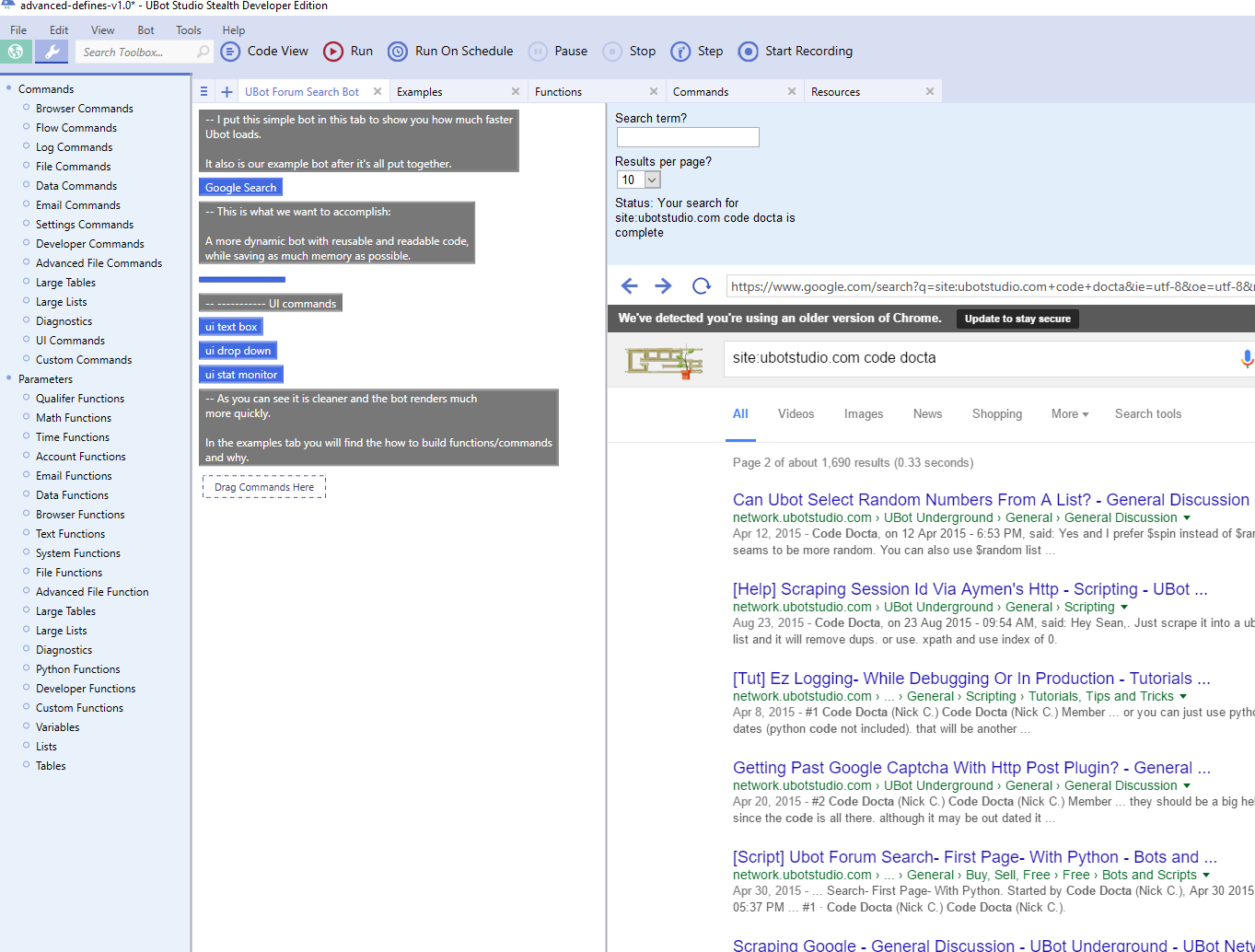1255x952 pixels.
Task: Close the Commands tab
Action: point(792,91)
